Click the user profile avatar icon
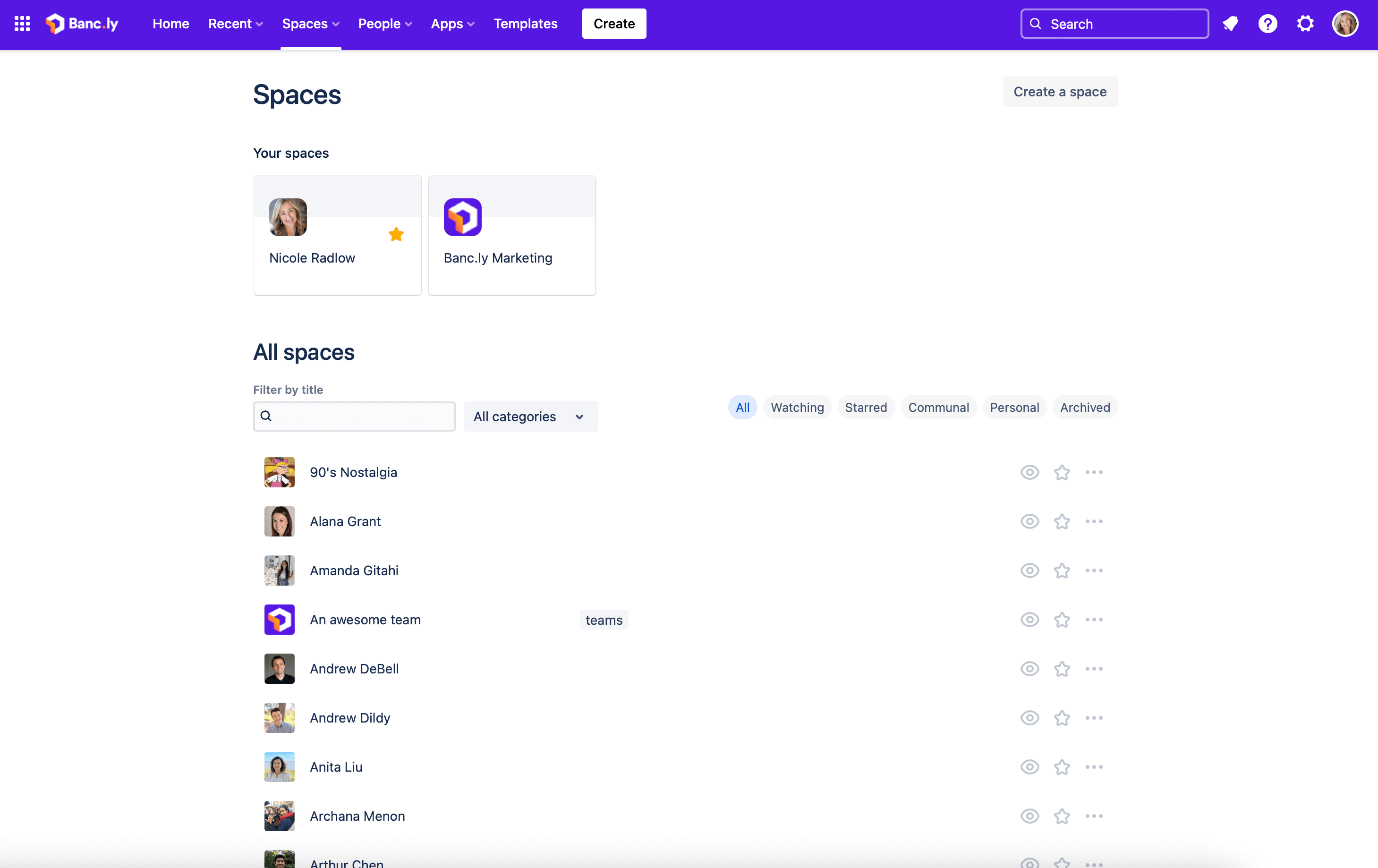 pos(1348,23)
